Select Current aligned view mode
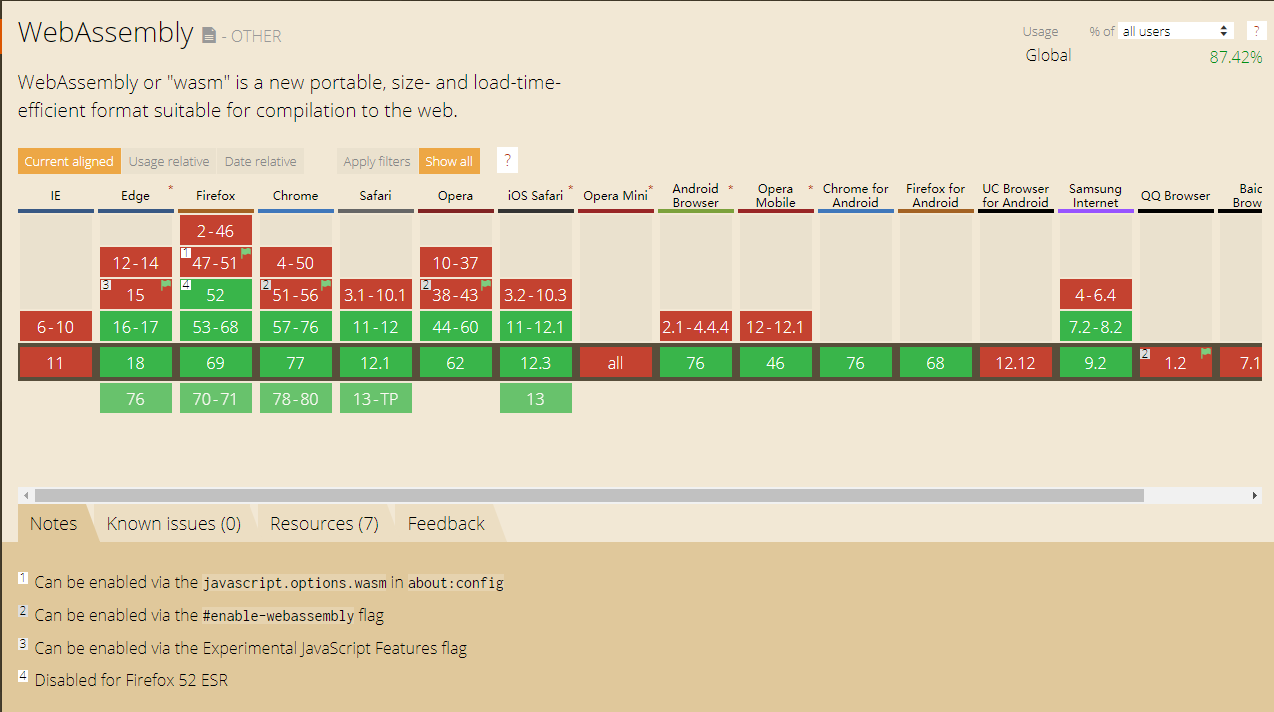This screenshot has width=1274, height=712. (69, 161)
